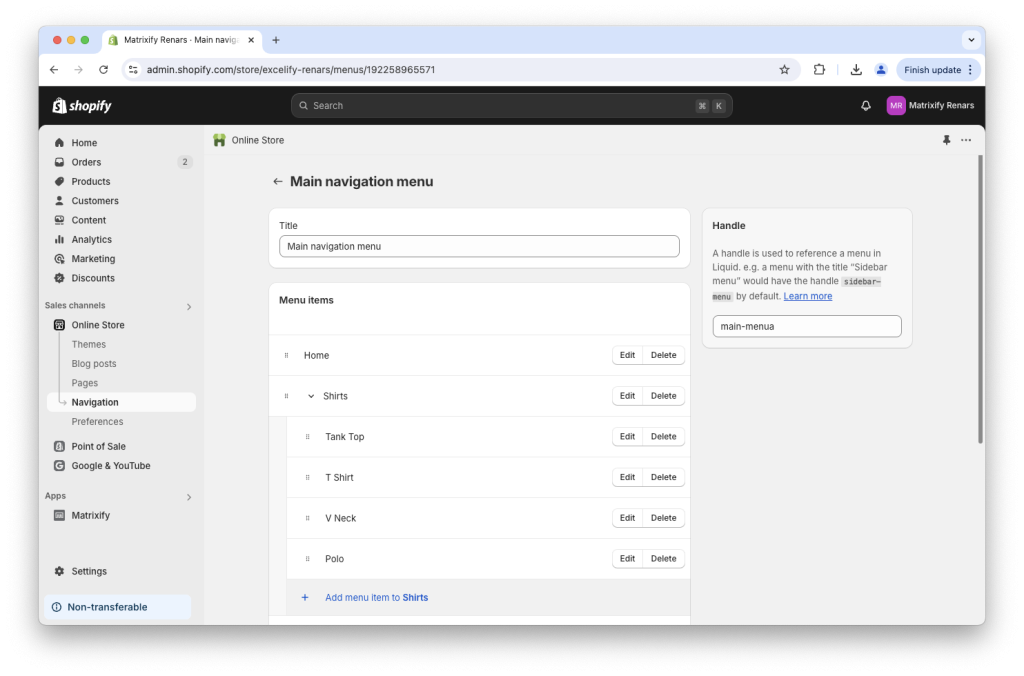Select the Discounts icon
Viewport: 1024px width, 676px height.
click(x=60, y=278)
